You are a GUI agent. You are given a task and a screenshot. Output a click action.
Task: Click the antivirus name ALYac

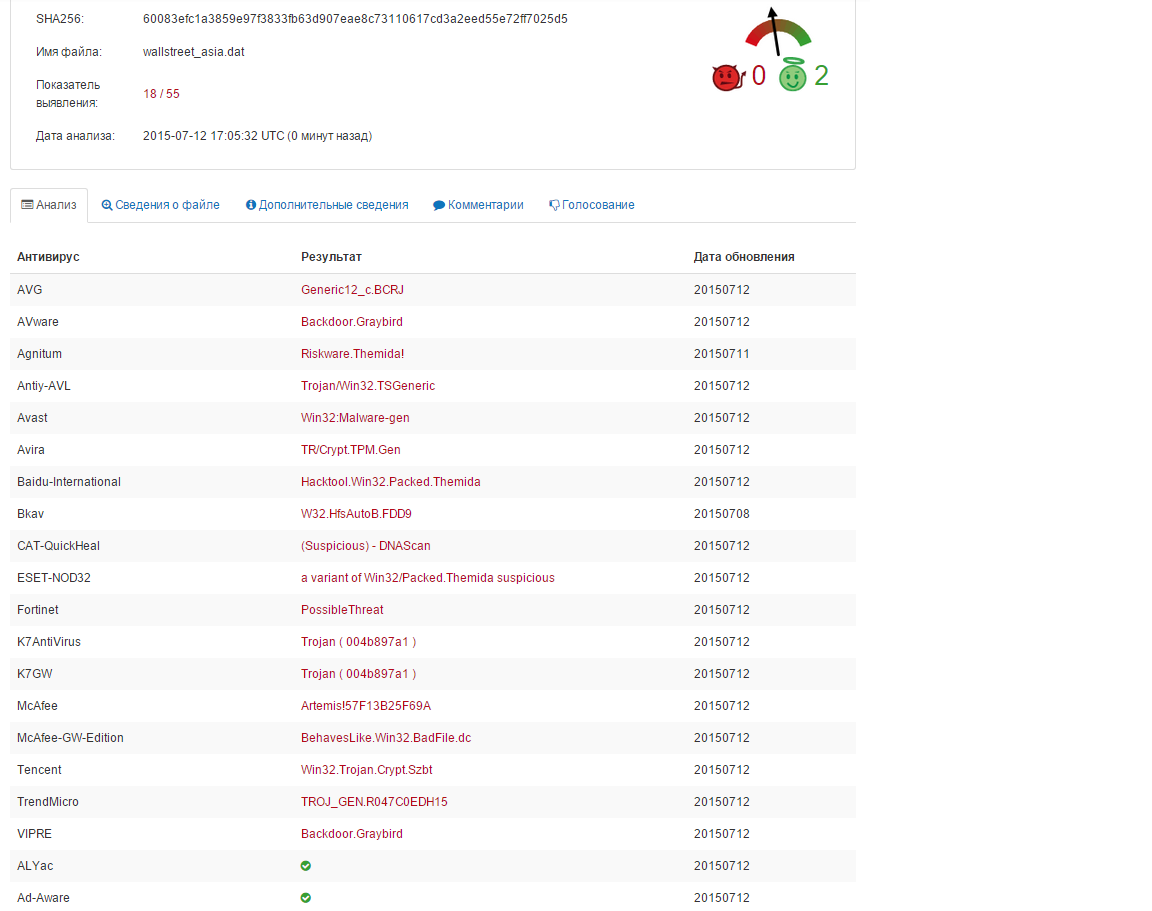pos(35,866)
